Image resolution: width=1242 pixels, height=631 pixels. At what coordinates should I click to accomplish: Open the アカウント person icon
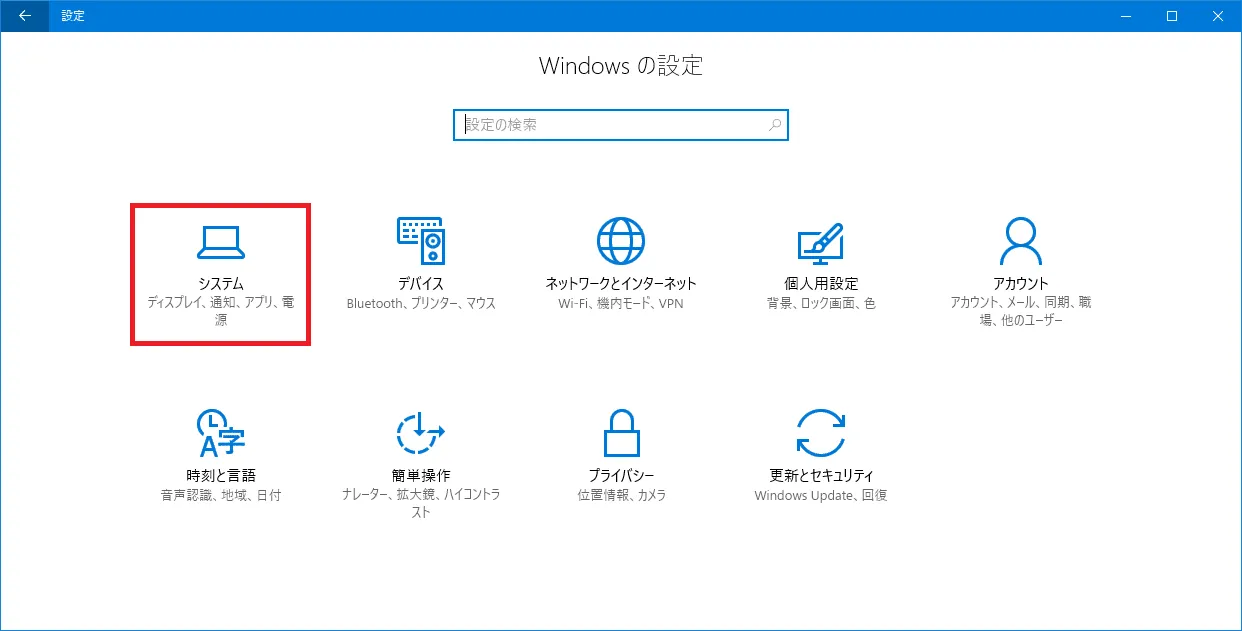pos(1021,241)
